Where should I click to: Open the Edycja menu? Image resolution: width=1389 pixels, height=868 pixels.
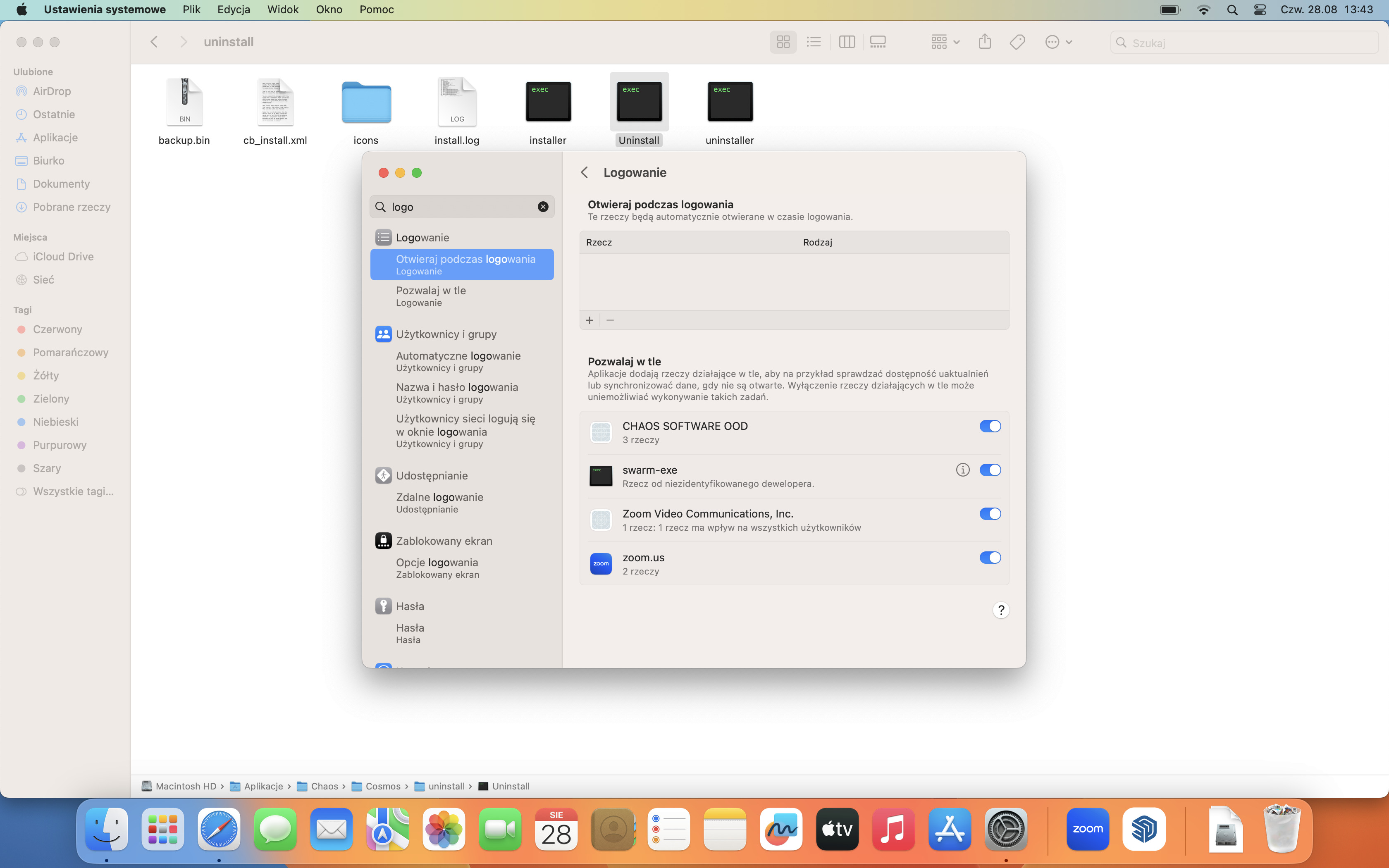[x=233, y=9]
